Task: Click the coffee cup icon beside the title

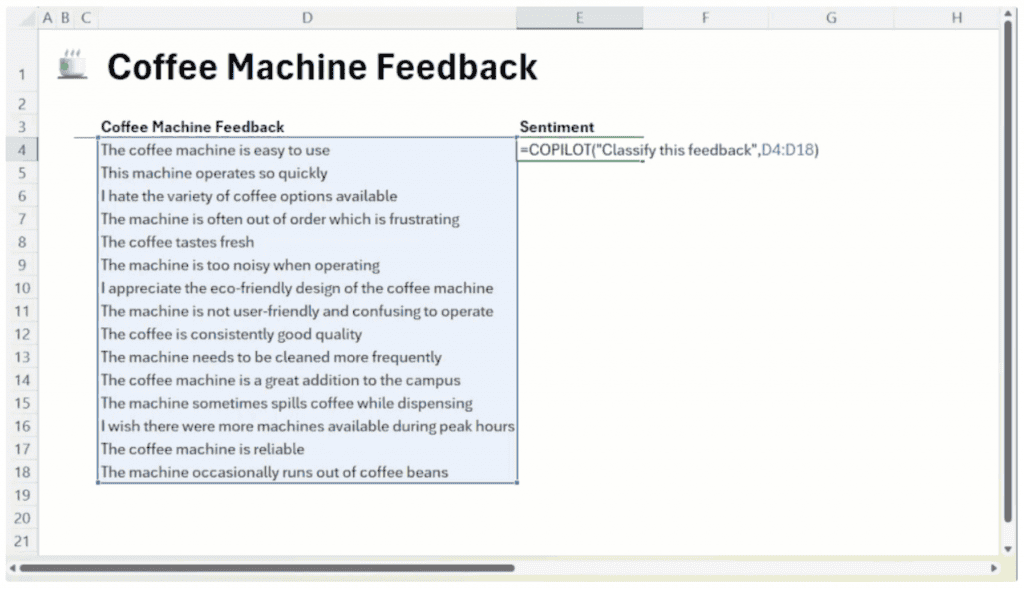Action: tap(72, 64)
